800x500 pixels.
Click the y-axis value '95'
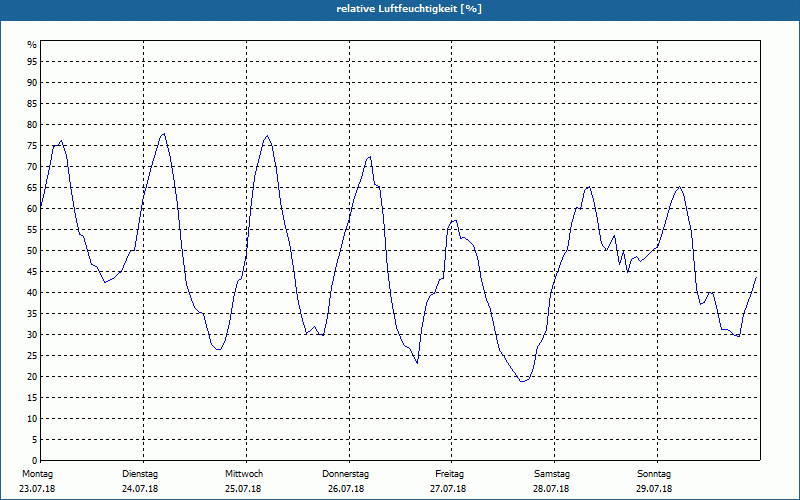tap(32, 62)
